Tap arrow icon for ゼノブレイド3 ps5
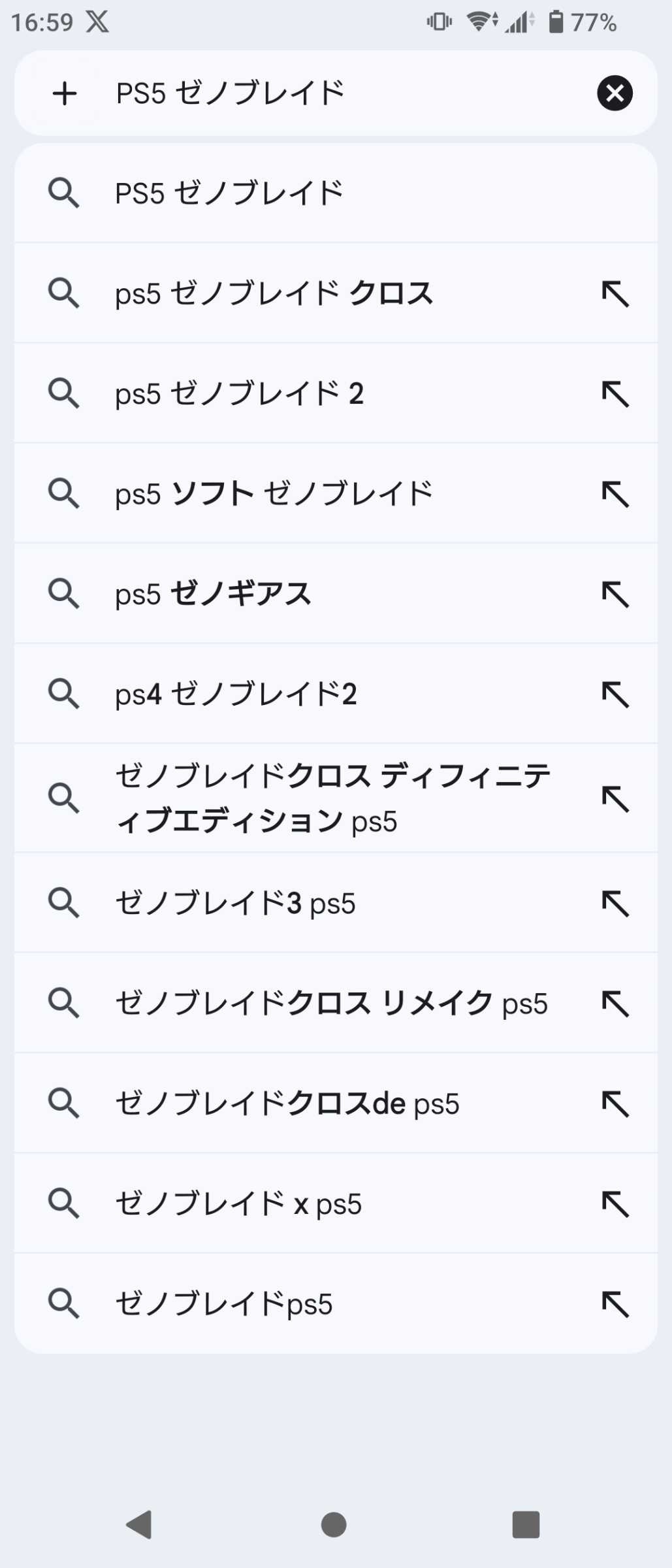The image size is (672, 1568). pyautogui.click(x=615, y=904)
